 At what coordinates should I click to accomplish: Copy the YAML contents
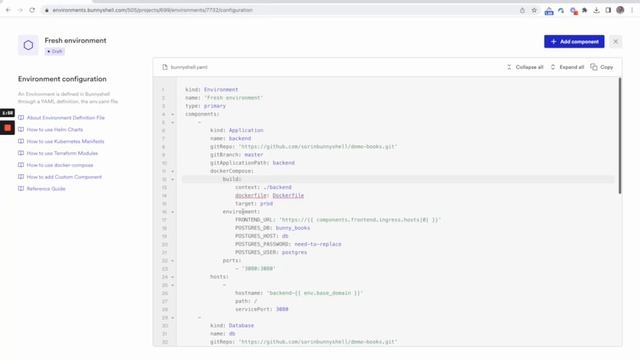click(x=602, y=67)
